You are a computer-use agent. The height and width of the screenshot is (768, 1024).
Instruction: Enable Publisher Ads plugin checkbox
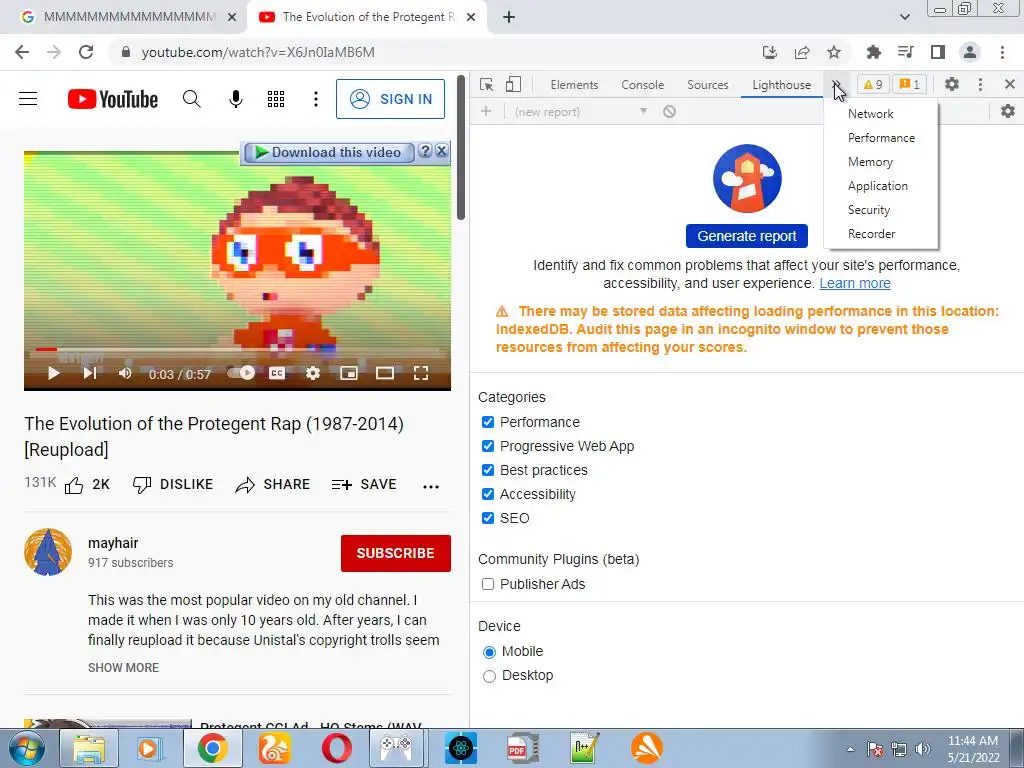(x=488, y=584)
